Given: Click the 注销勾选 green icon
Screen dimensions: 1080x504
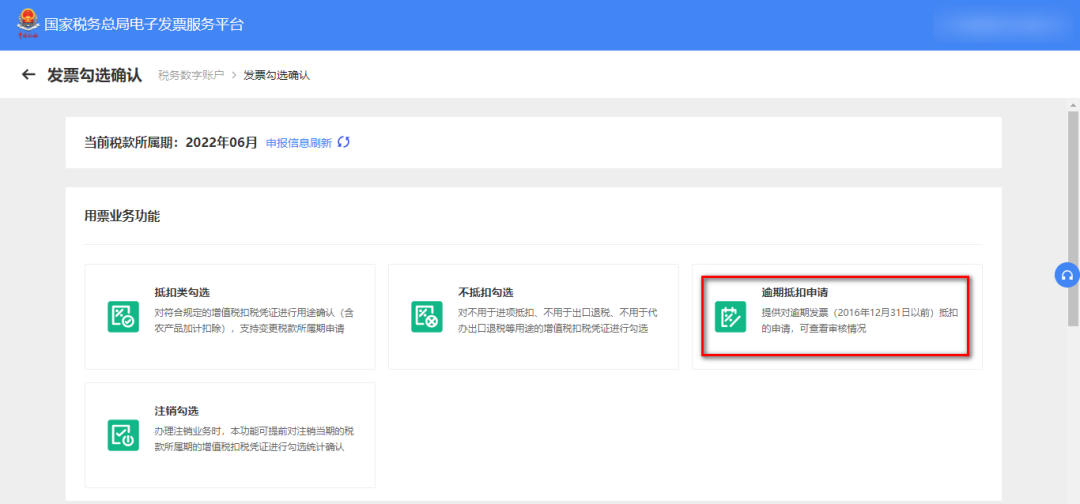Looking at the screenshot, I should click(123, 435).
